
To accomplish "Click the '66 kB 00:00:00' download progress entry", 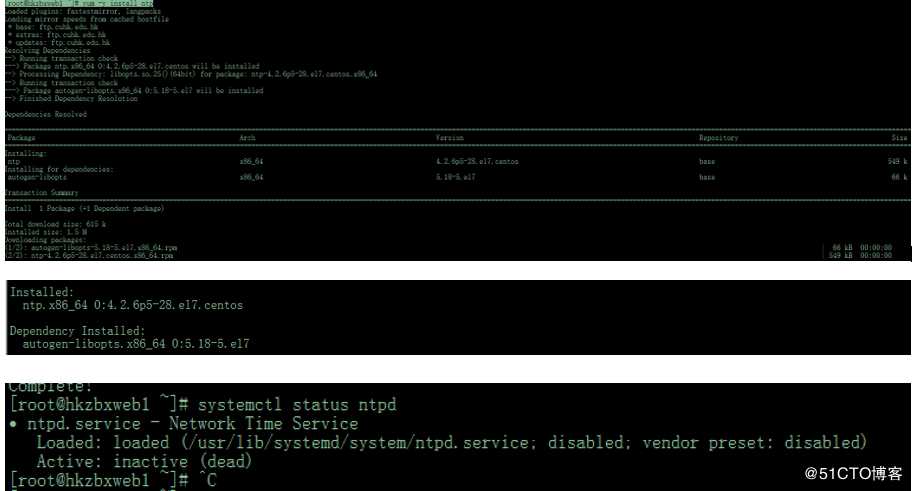I will click(x=862, y=248).
